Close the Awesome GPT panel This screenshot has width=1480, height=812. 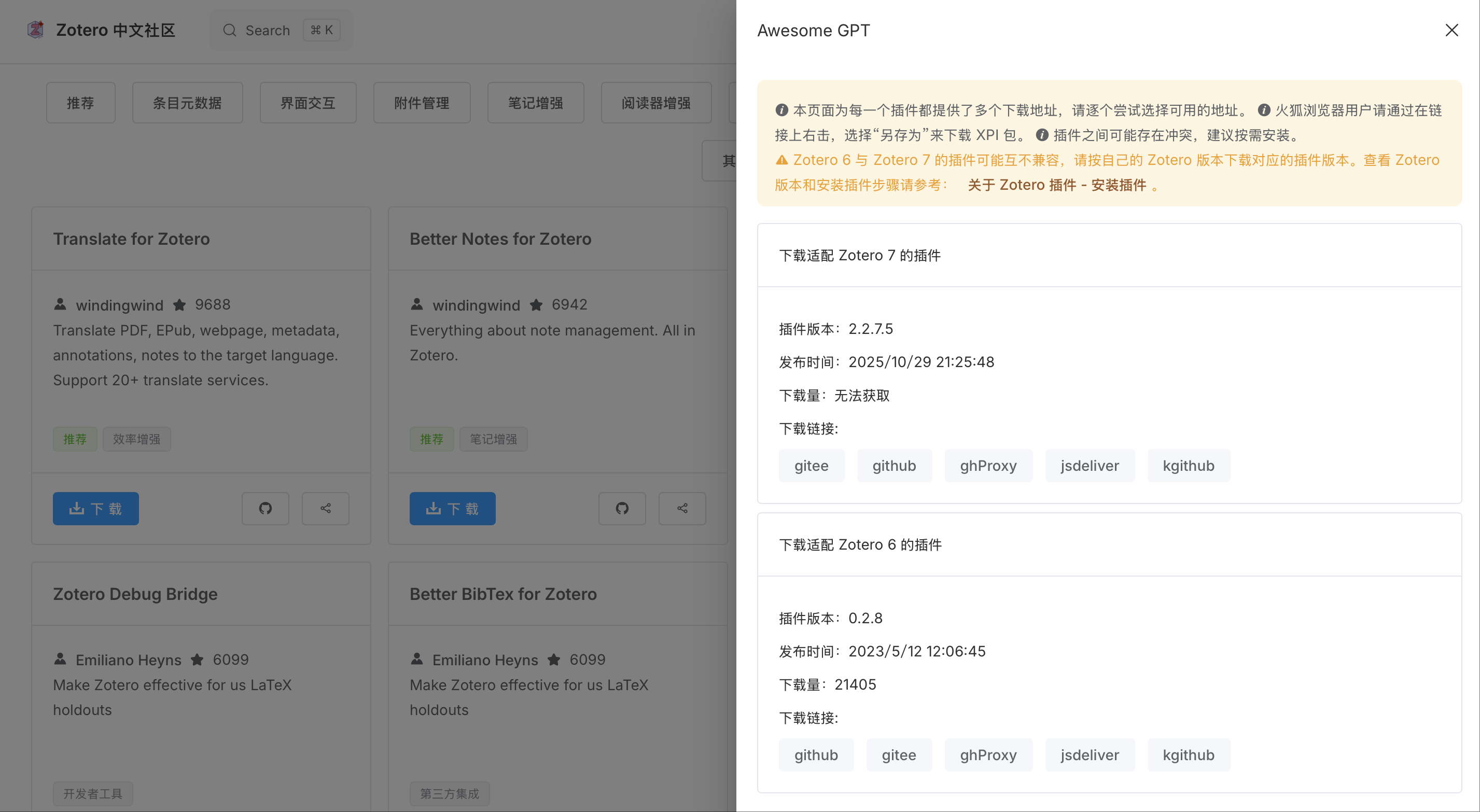coord(1452,30)
